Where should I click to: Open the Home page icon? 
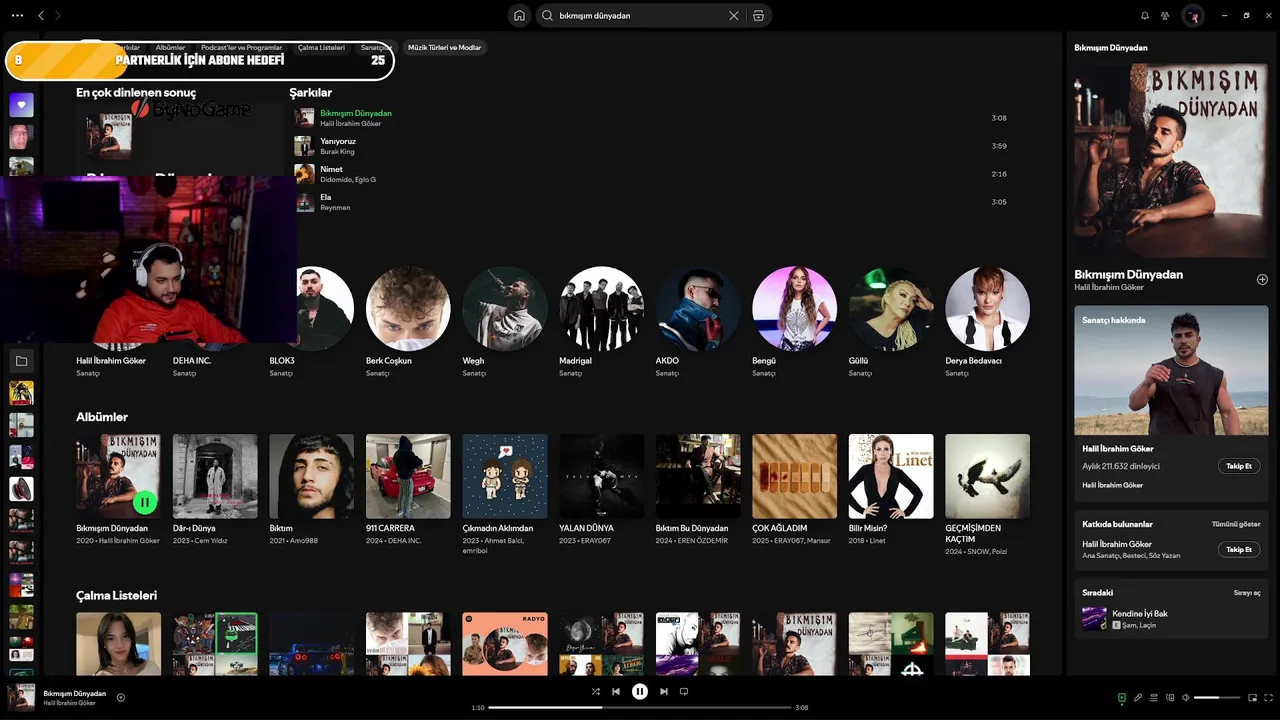(x=519, y=16)
